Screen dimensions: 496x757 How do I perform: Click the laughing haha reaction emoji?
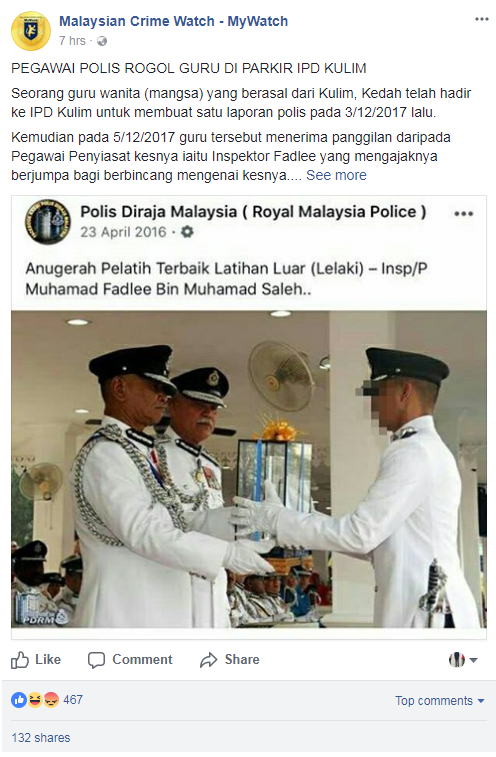pos(35,700)
